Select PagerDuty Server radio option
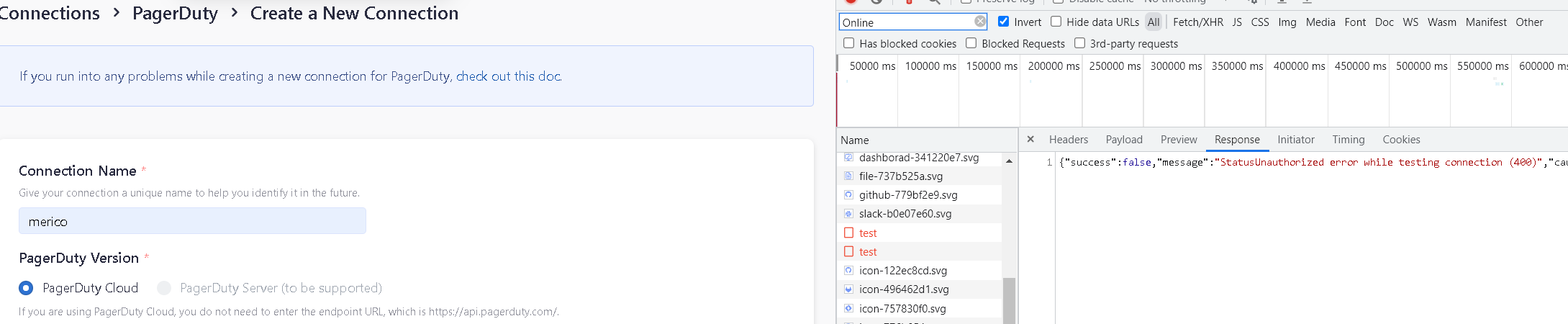This screenshot has width=1568, height=324. [164, 288]
